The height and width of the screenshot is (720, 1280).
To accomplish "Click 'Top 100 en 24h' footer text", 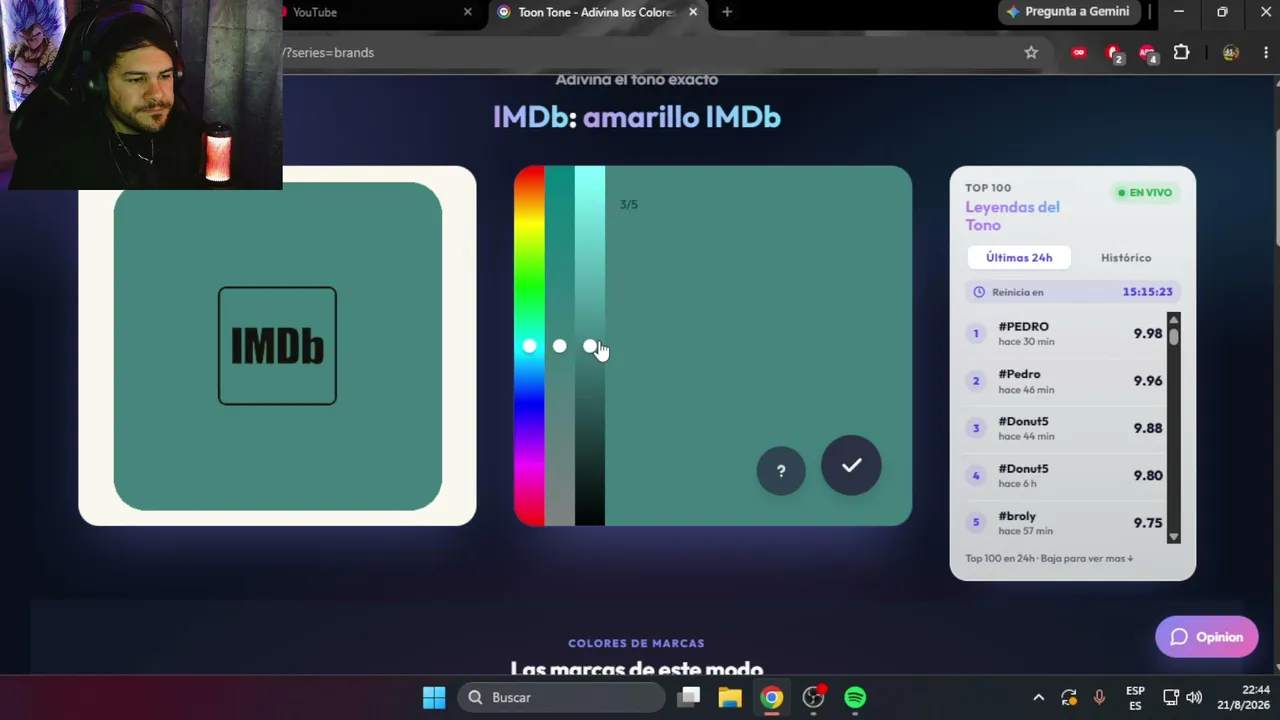I will [x=1000, y=558].
